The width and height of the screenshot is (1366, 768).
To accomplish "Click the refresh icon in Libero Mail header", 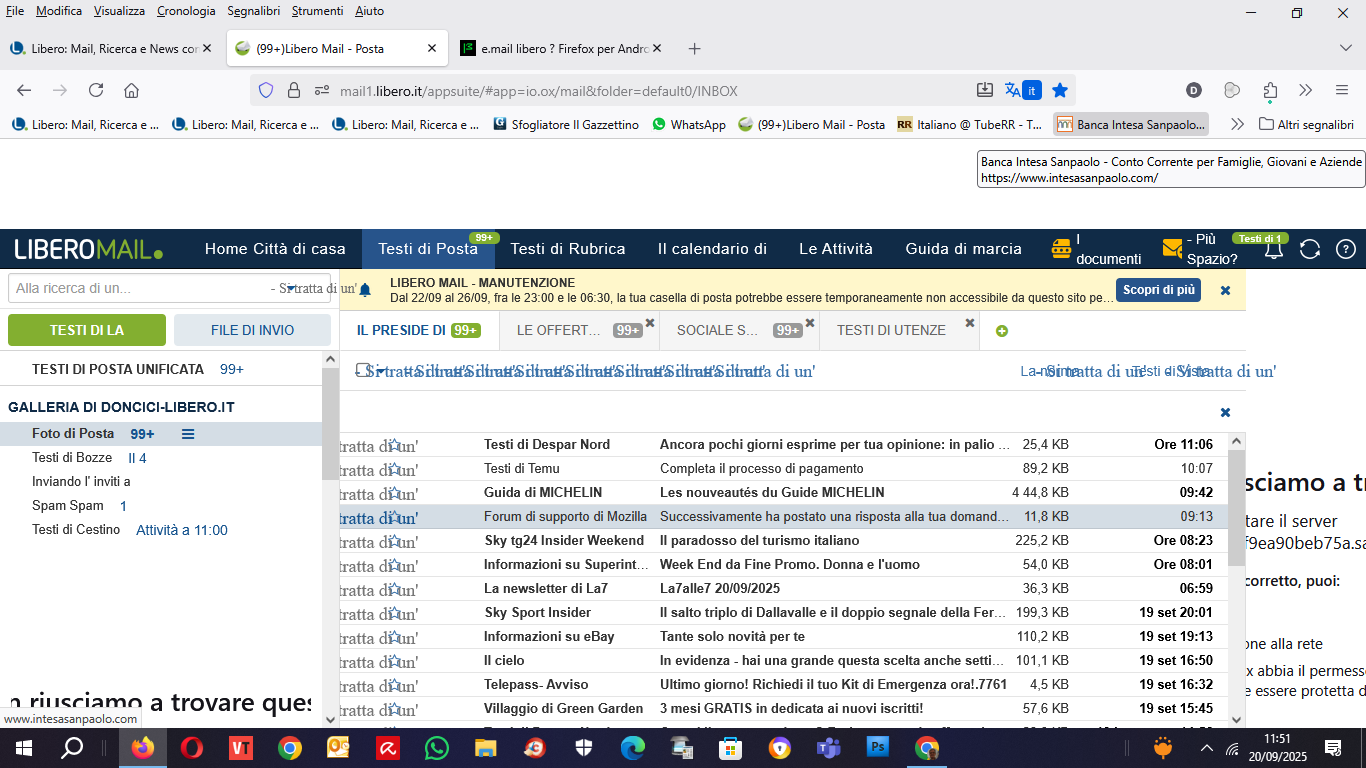I will coord(1310,250).
